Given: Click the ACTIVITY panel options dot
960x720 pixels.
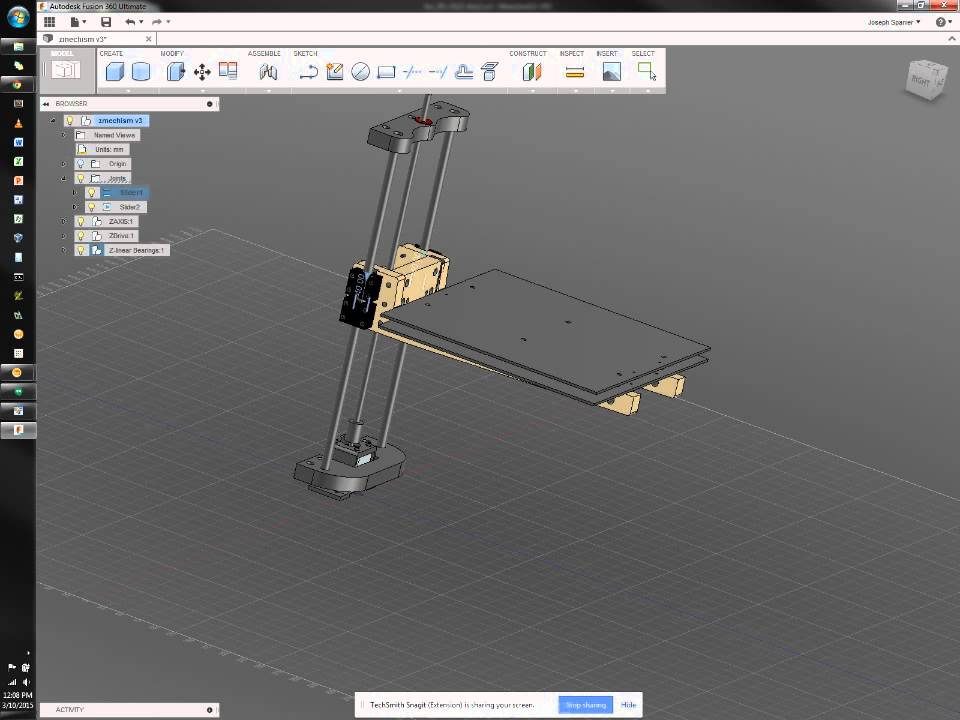Looking at the screenshot, I should tap(209, 710).
